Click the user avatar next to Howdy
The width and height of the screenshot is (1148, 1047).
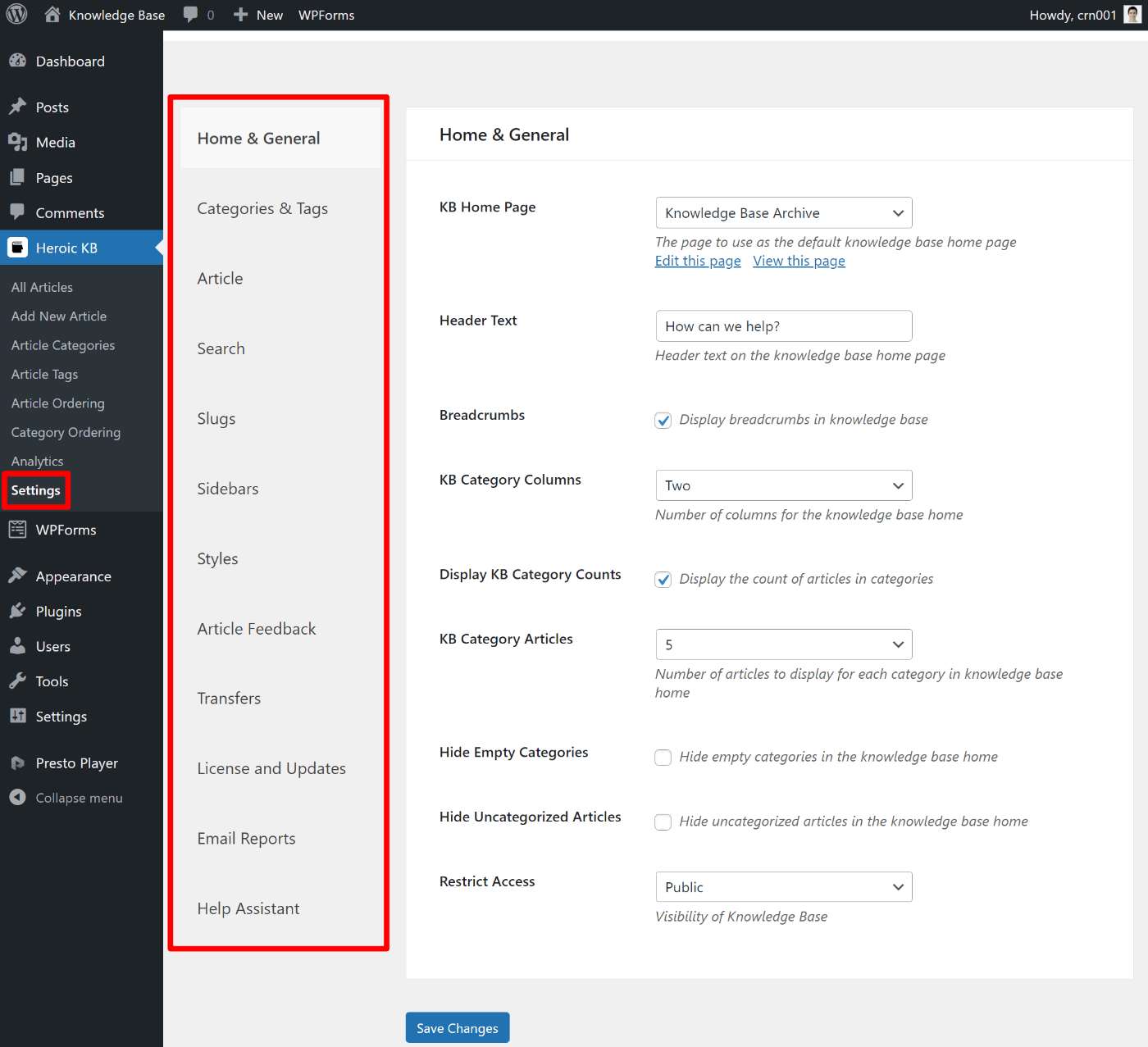pyautogui.click(x=1132, y=15)
